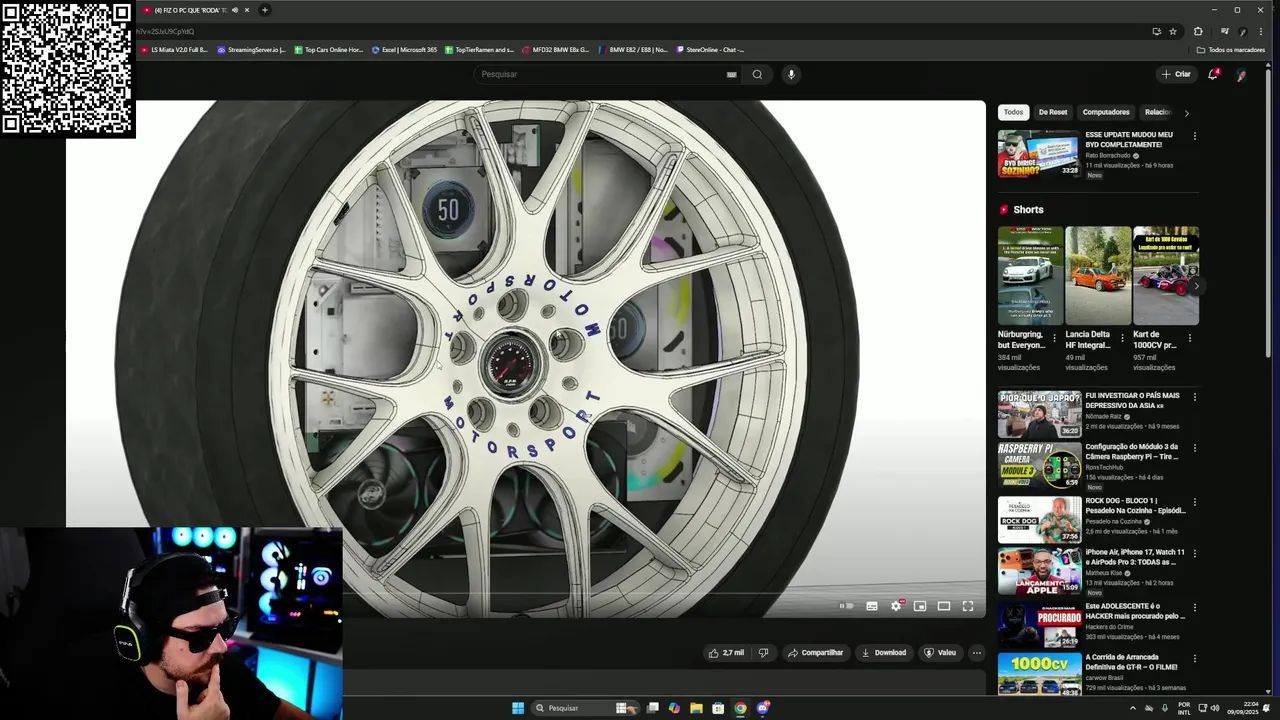Open Copilot from the taskbar
The width and height of the screenshot is (1280, 720).
tap(674, 708)
